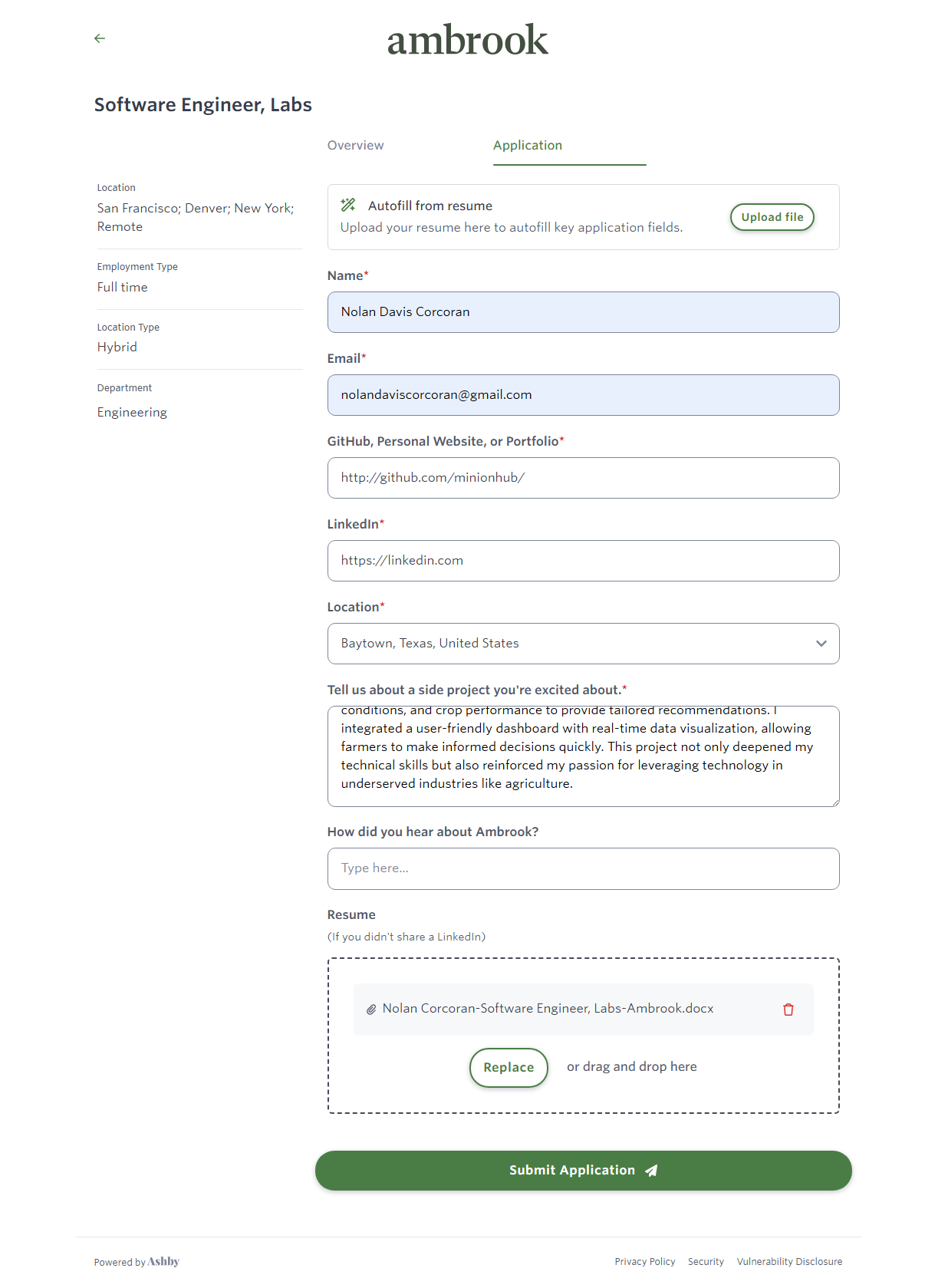Screen dimensions: 925x1288
Task: Click the Powered by Ashby link
Action: tap(137, 1262)
